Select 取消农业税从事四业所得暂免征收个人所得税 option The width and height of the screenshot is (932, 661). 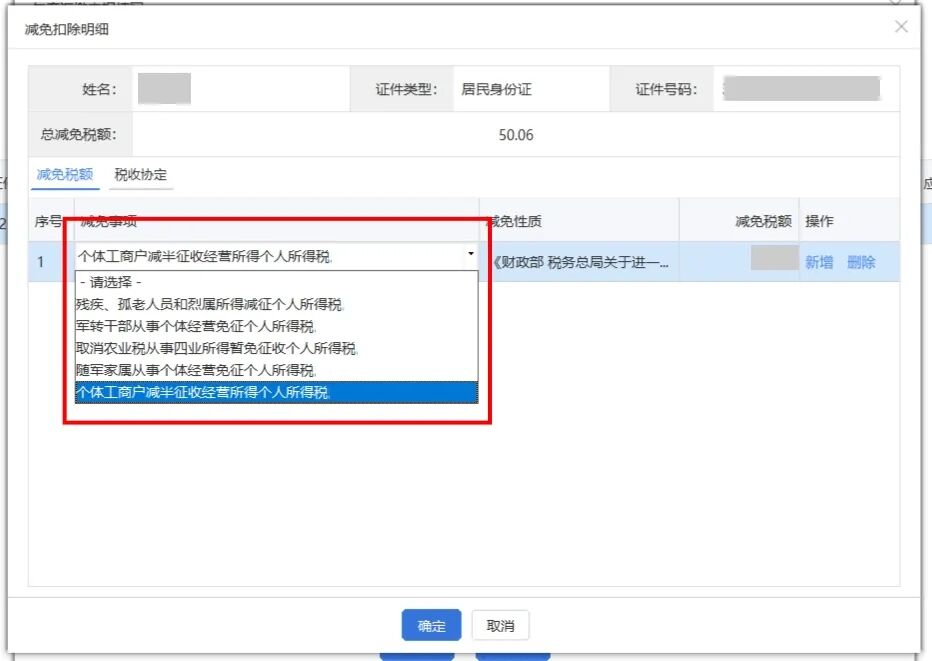(216, 348)
